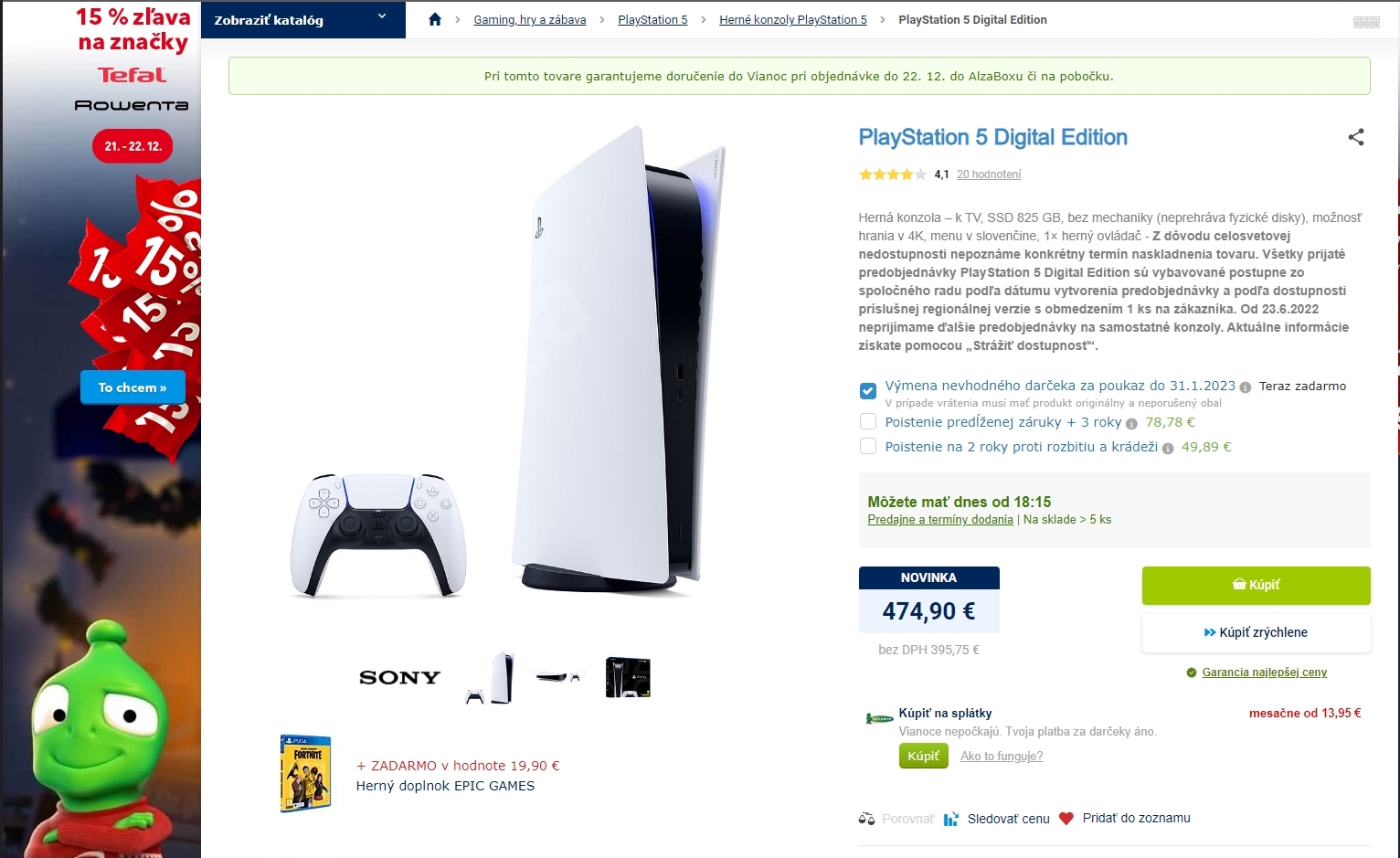Image resolution: width=1400 pixels, height=858 pixels.
Task: Enable Poistenie predĺženej záruky + 3 roky
Action: click(868, 422)
